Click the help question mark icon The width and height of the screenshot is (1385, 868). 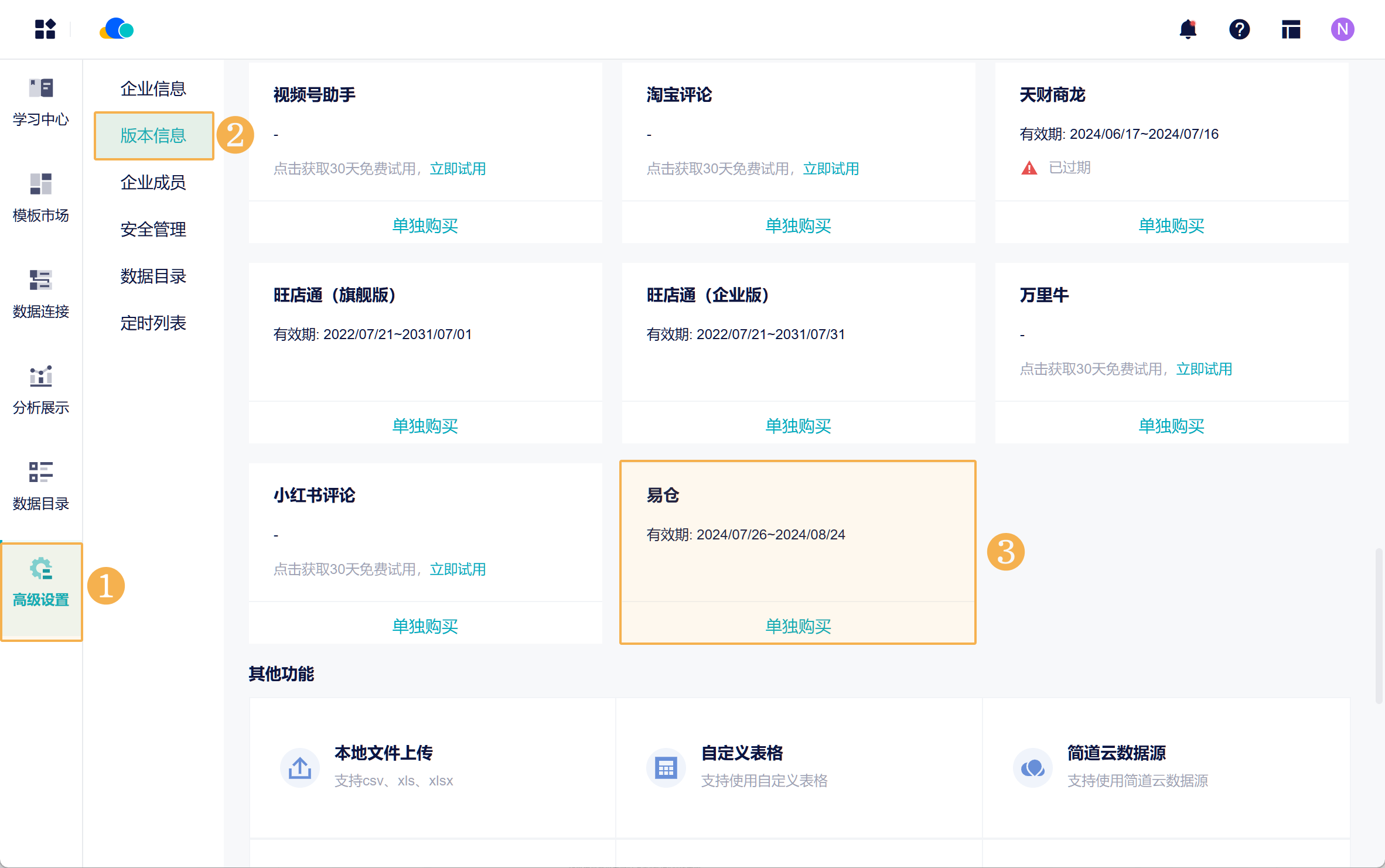click(x=1239, y=29)
